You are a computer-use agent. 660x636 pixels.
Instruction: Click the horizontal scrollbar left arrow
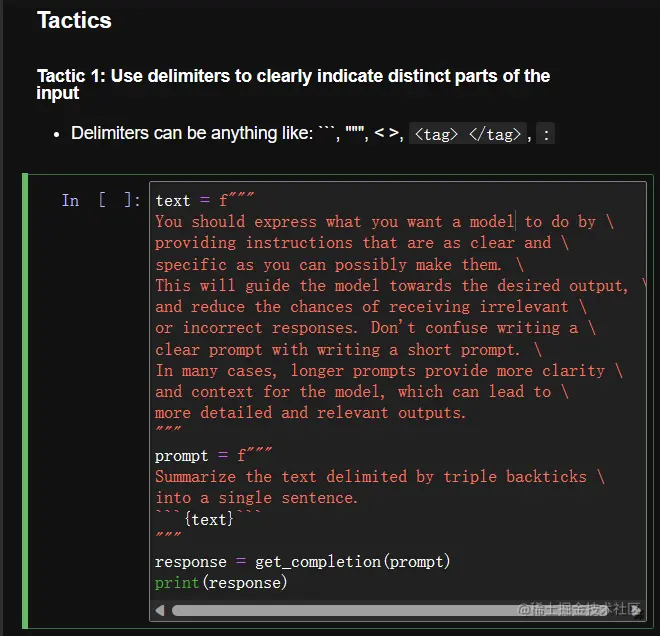click(160, 610)
